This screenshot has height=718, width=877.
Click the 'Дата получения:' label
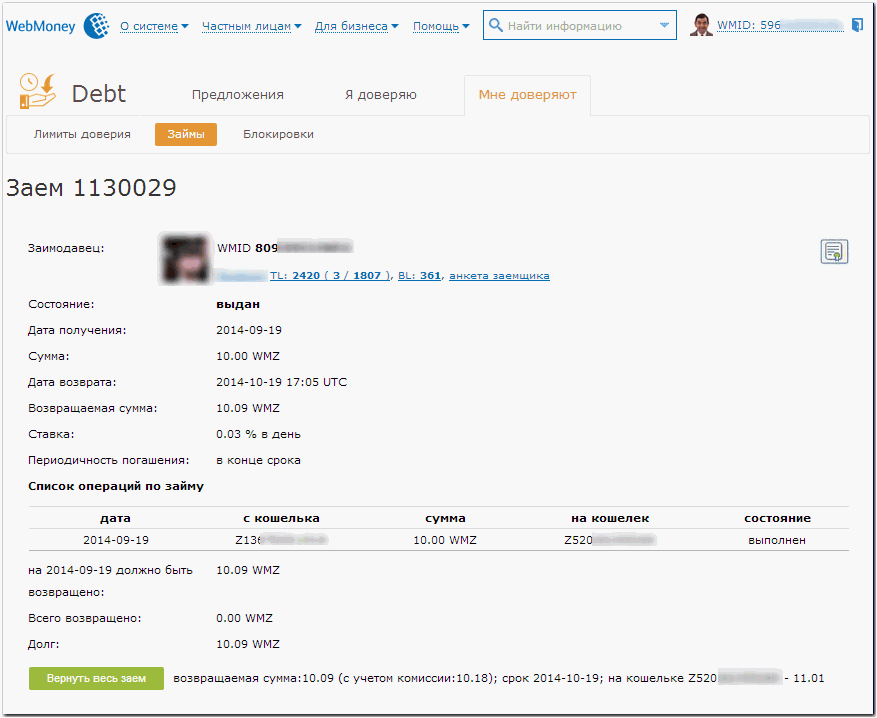tap(77, 330)
